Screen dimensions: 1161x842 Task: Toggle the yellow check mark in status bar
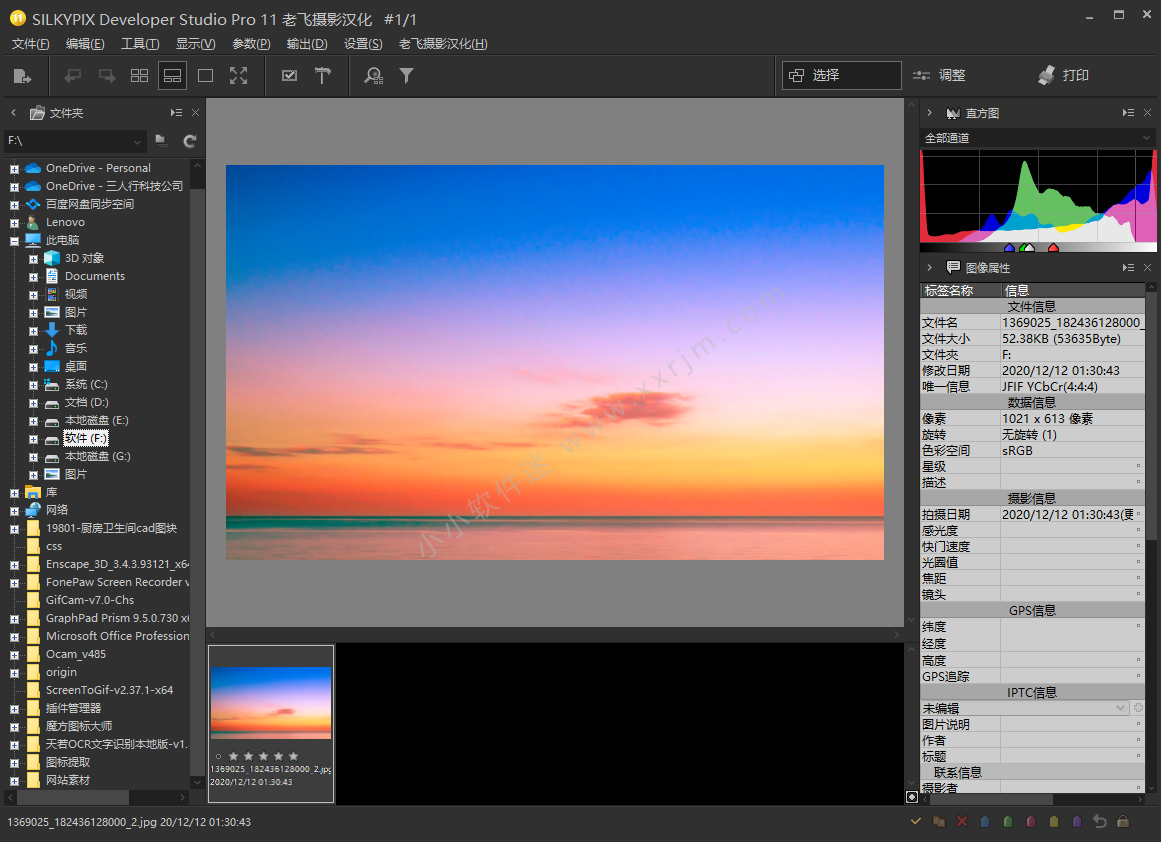915,821
